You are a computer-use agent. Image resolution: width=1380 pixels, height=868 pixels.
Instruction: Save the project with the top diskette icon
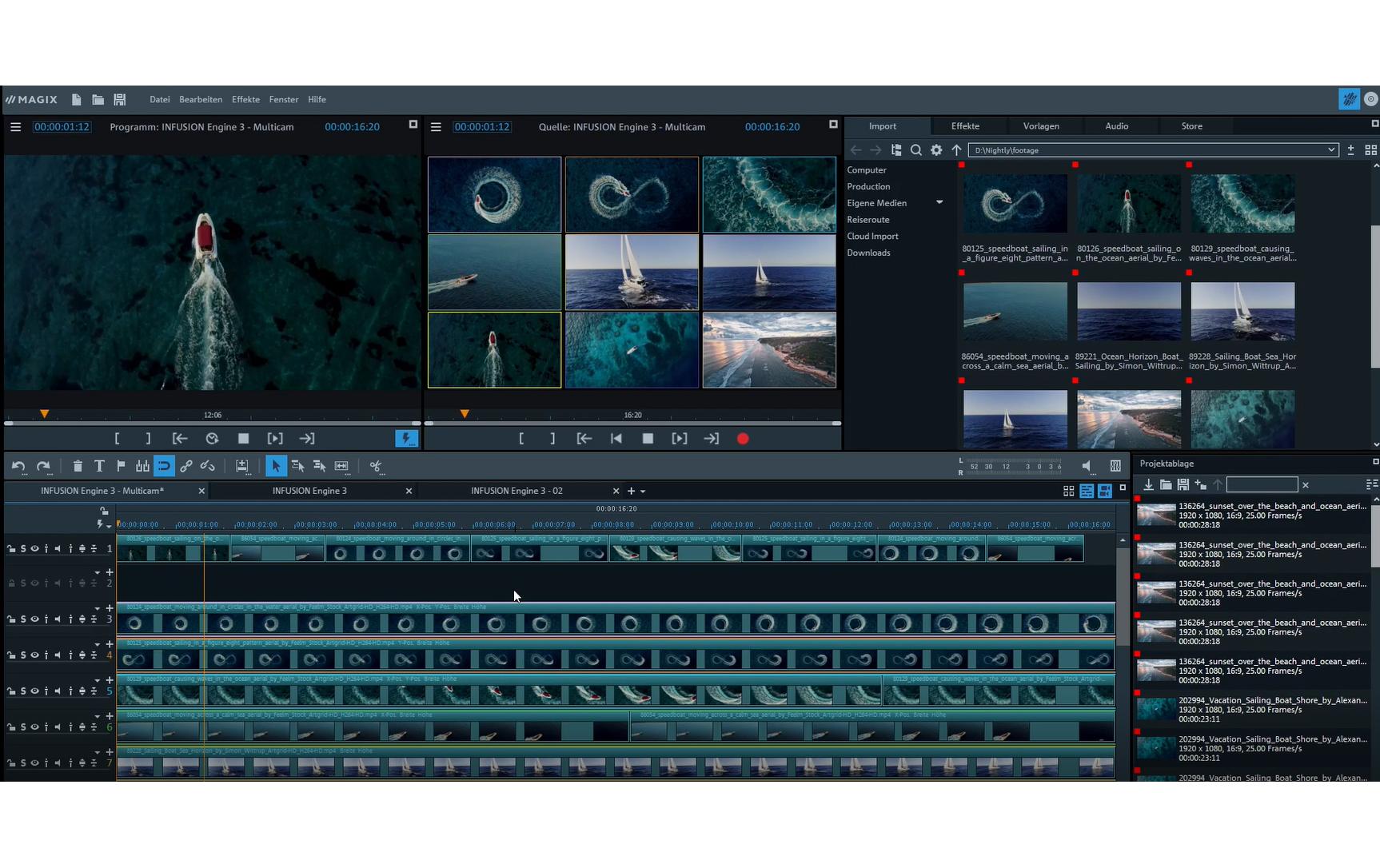point(120,100)
